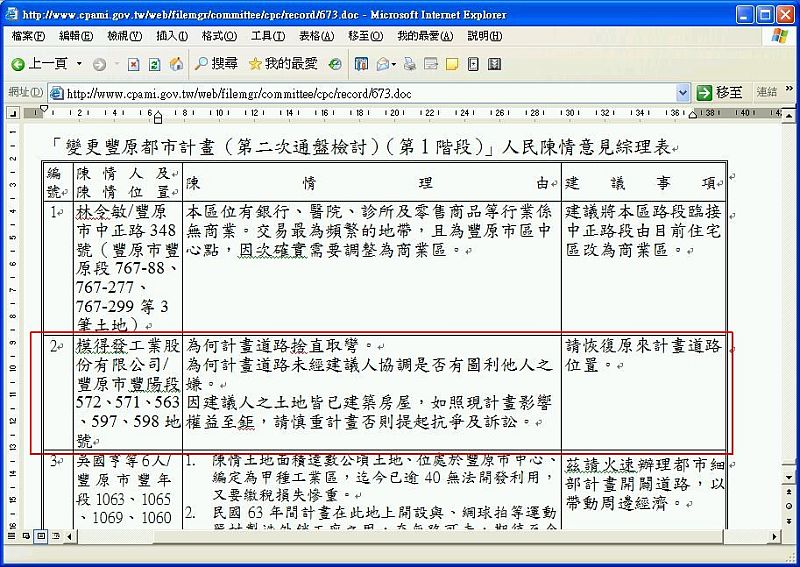Open the Mail envelope icon
Viewport: 800px width, 567px height.
coord(383,64)
